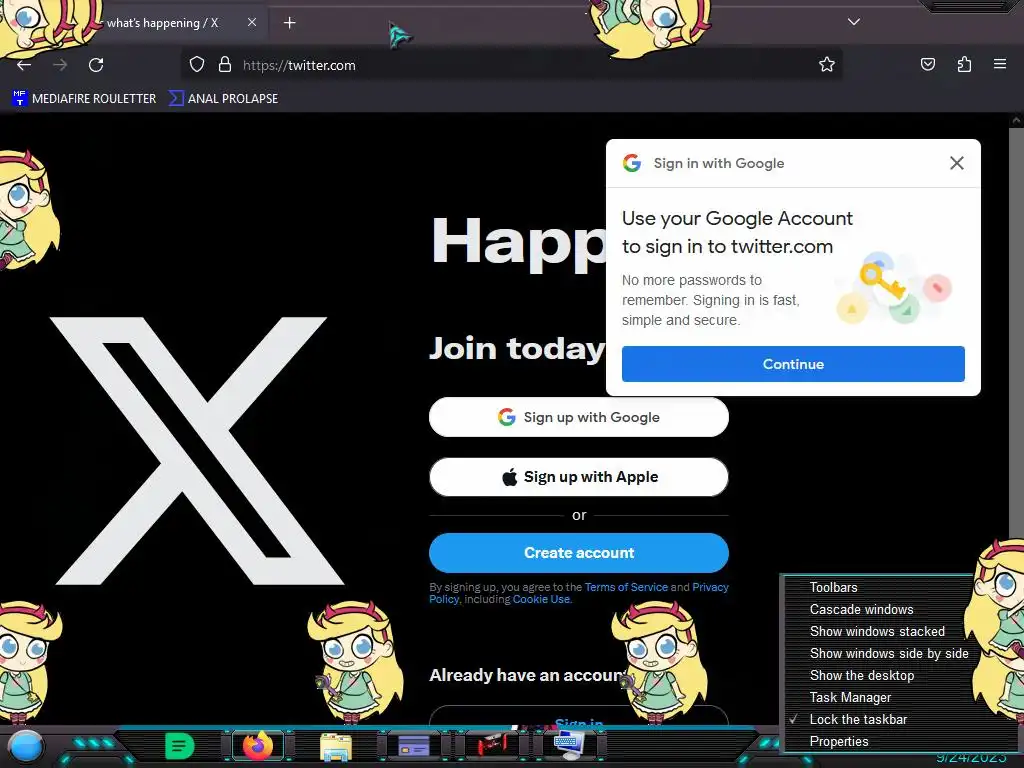The image size is (1024, 768).
Task: Close the 'what's happening / X' tab
Action: tap(251, 22)
